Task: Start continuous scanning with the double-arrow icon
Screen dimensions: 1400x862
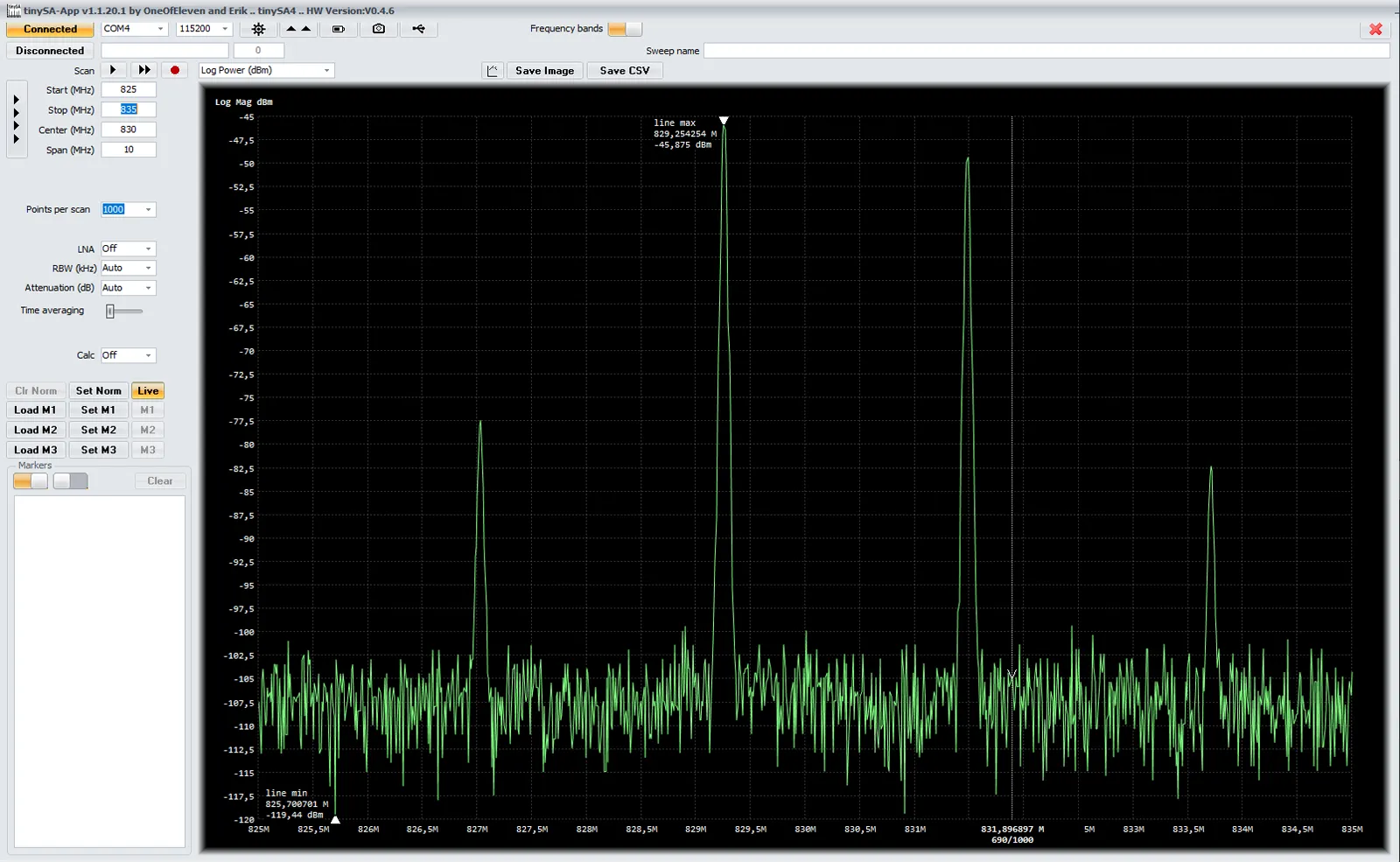Action: (144, 70)
